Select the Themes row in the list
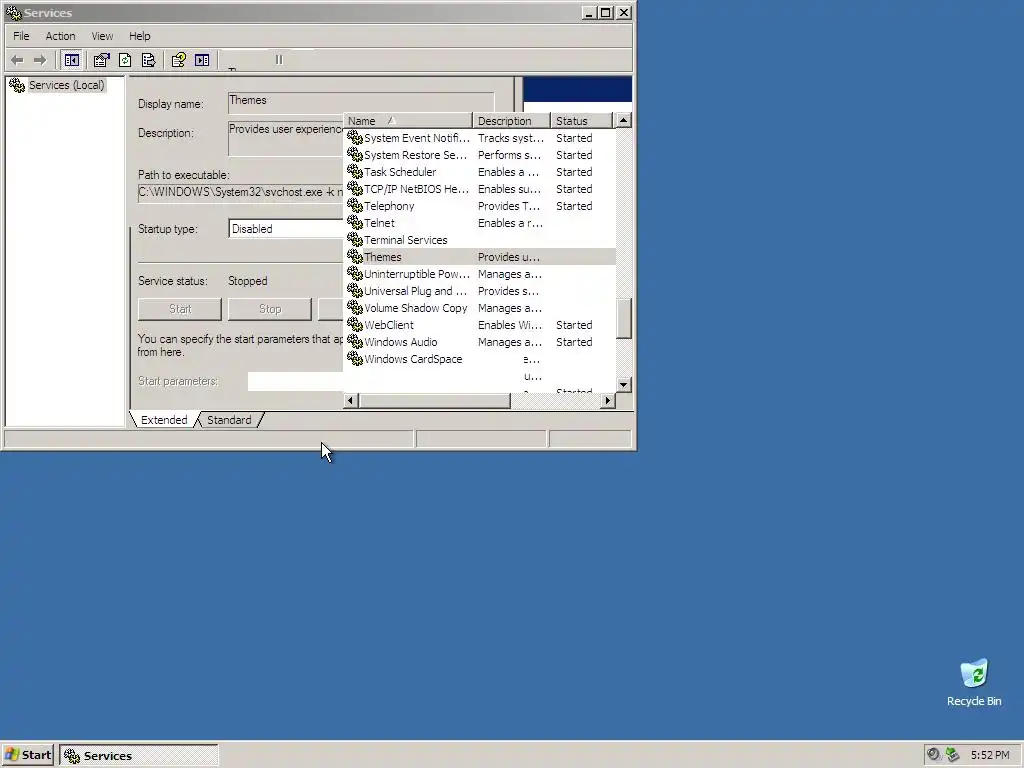Image resolution: width=1024 pixels, height=768 pixels. pos(480,257)
